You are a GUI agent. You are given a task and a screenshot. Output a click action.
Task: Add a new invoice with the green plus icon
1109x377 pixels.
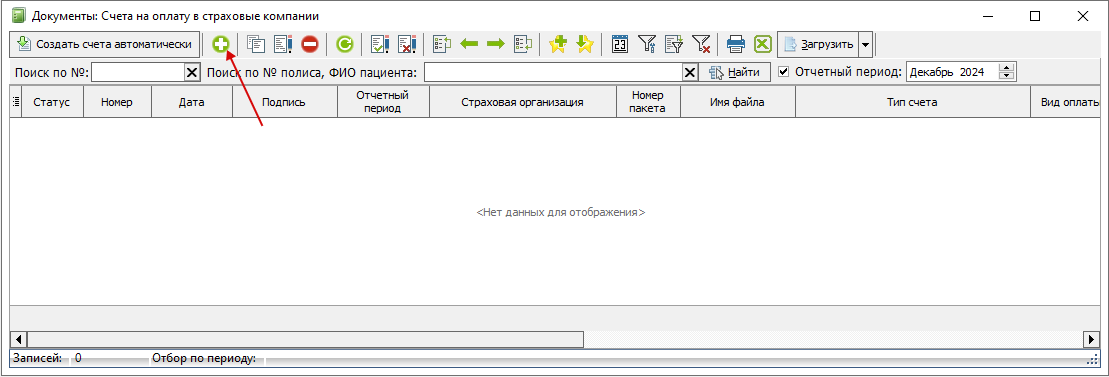(x=222, y=45)
